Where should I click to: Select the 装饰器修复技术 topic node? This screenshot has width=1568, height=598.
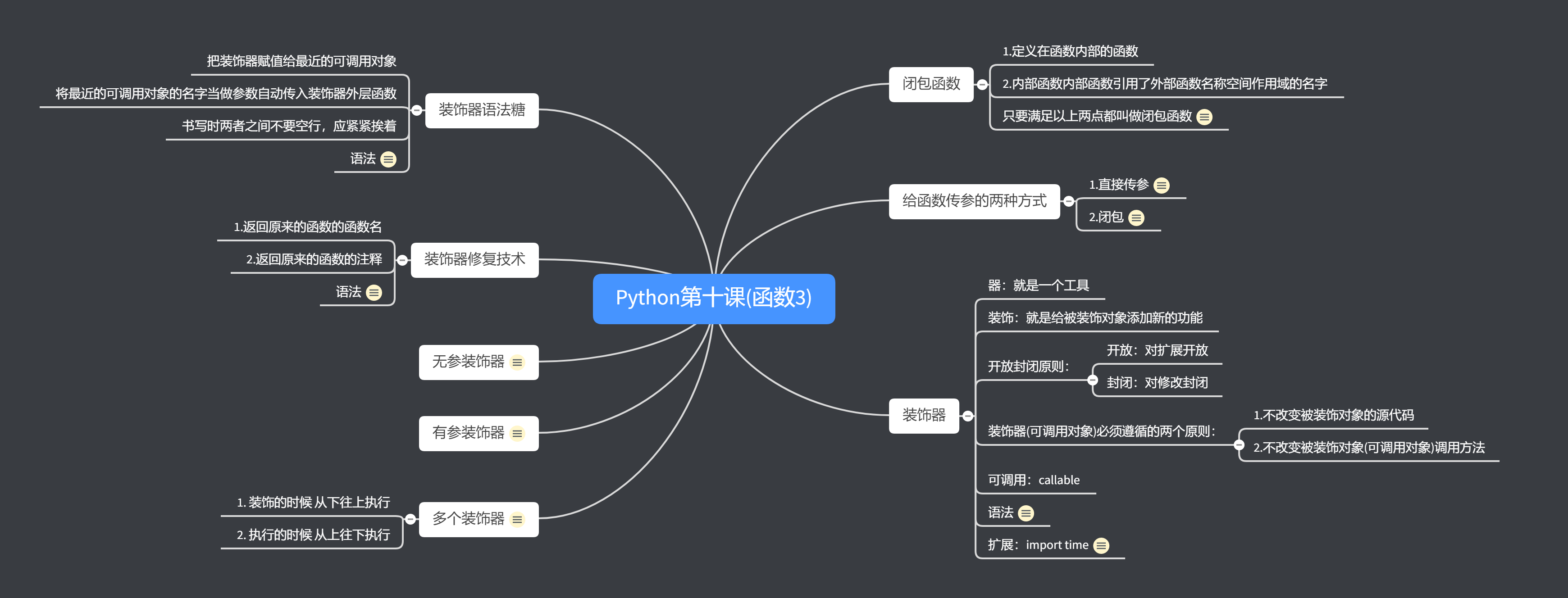[474, 260]
